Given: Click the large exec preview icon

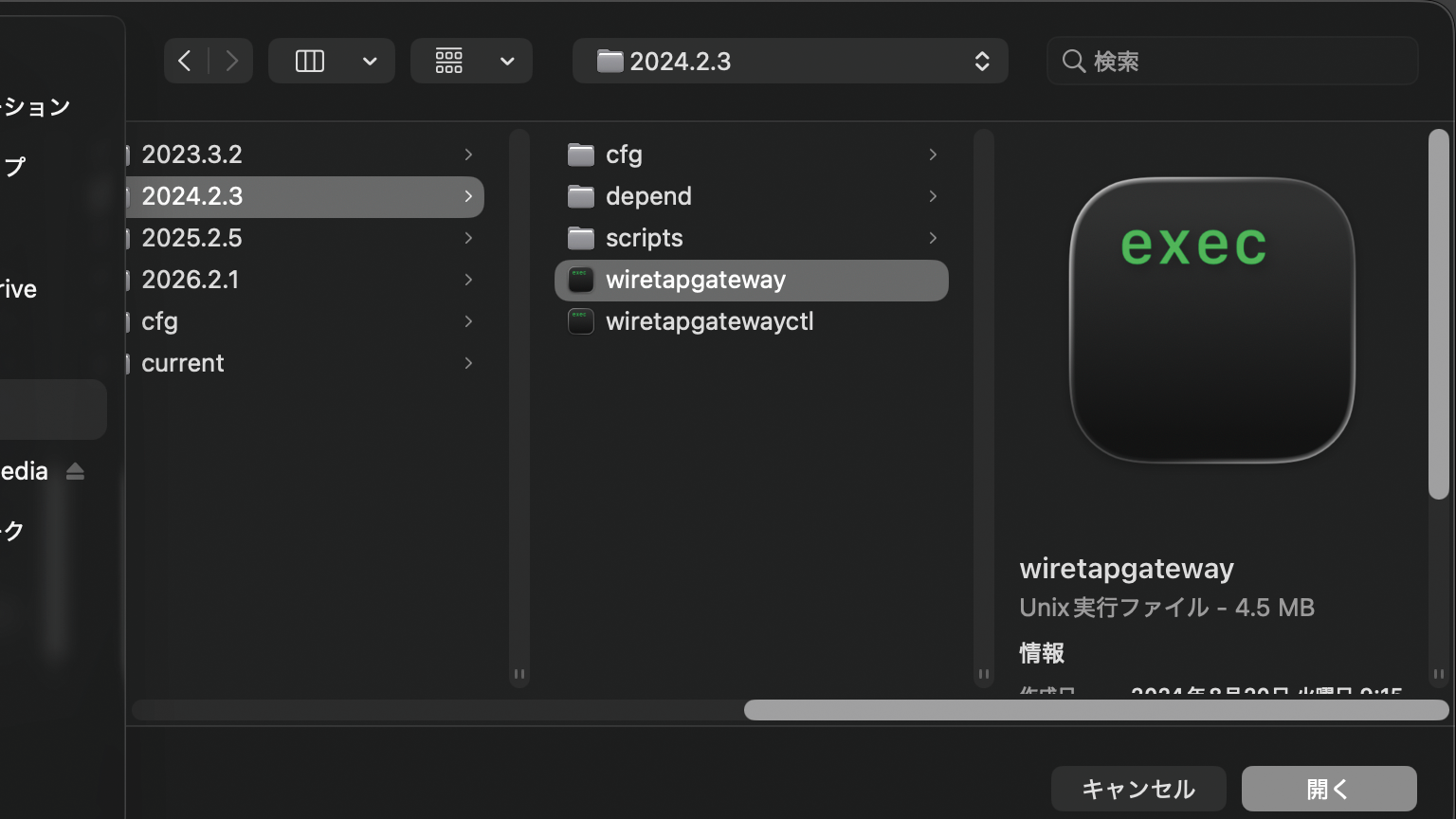Looking at the screenshot, I should [x=1211, y=319].
